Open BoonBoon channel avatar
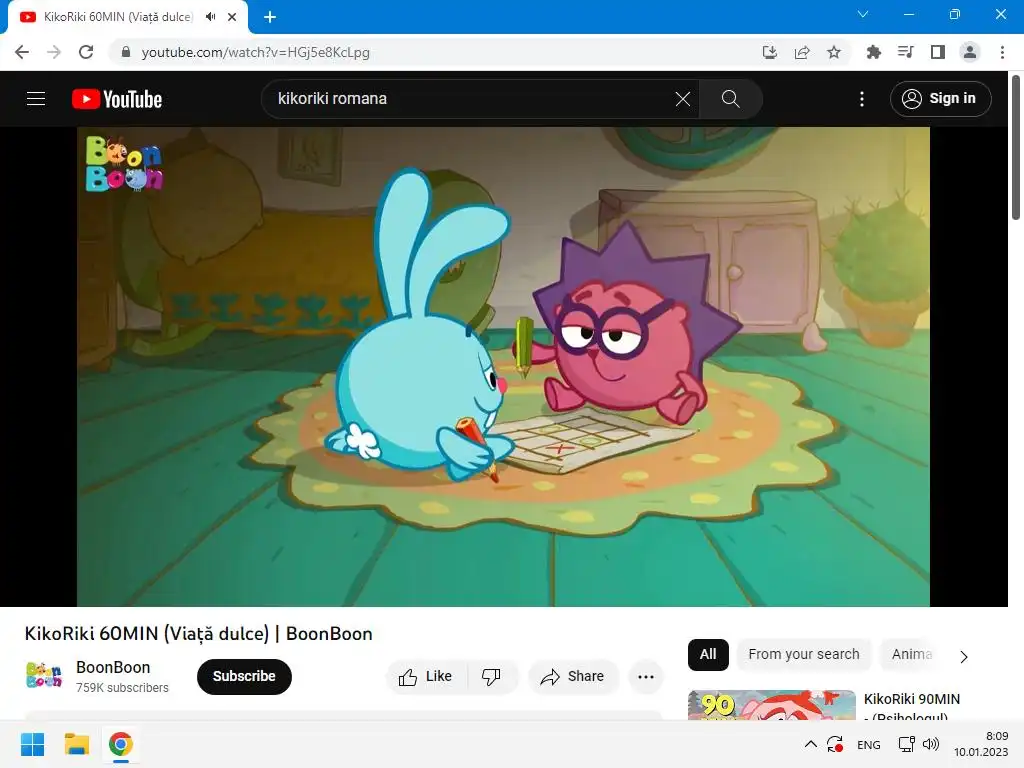This screenshot has height=768, width=1024. pyautogui.click(x=44, y=675)
